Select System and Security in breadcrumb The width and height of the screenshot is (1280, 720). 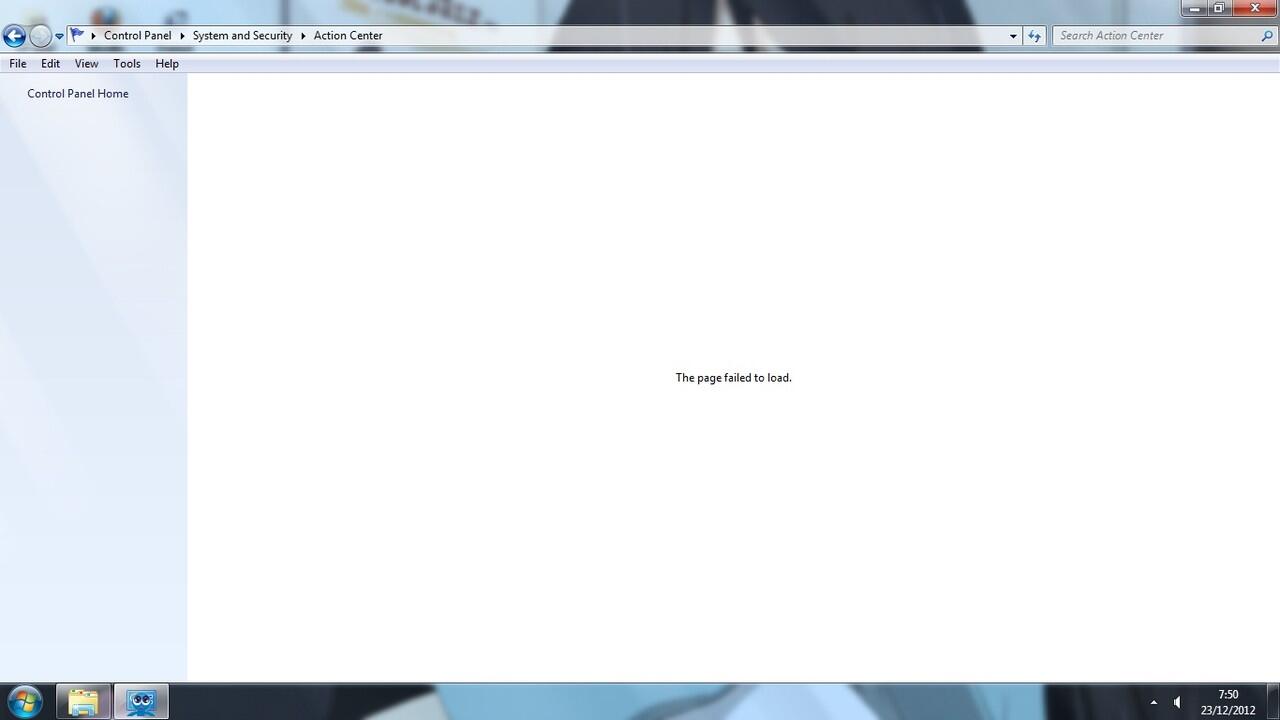242,36
